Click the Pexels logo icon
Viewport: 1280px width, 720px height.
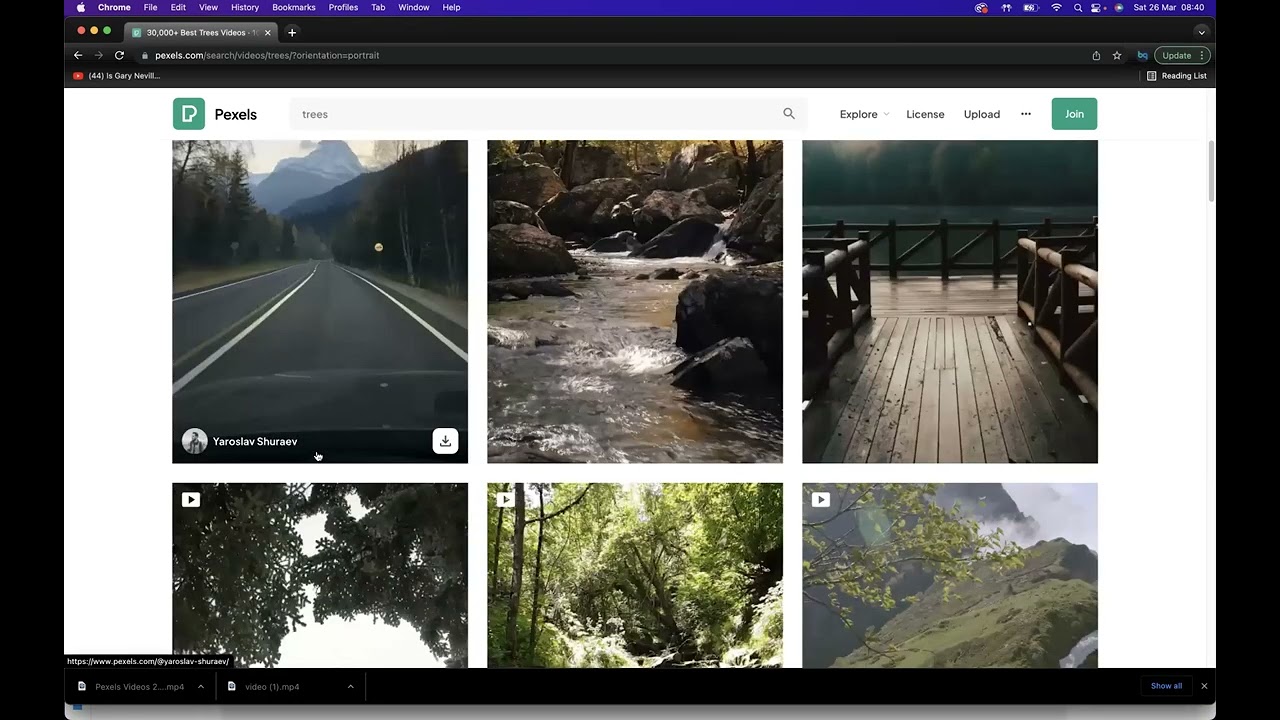(189, 114)
